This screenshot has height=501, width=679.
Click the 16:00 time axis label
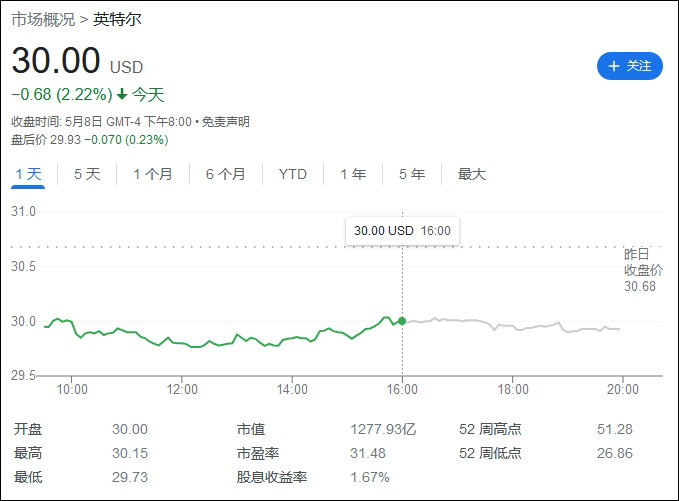coord(402,389)
